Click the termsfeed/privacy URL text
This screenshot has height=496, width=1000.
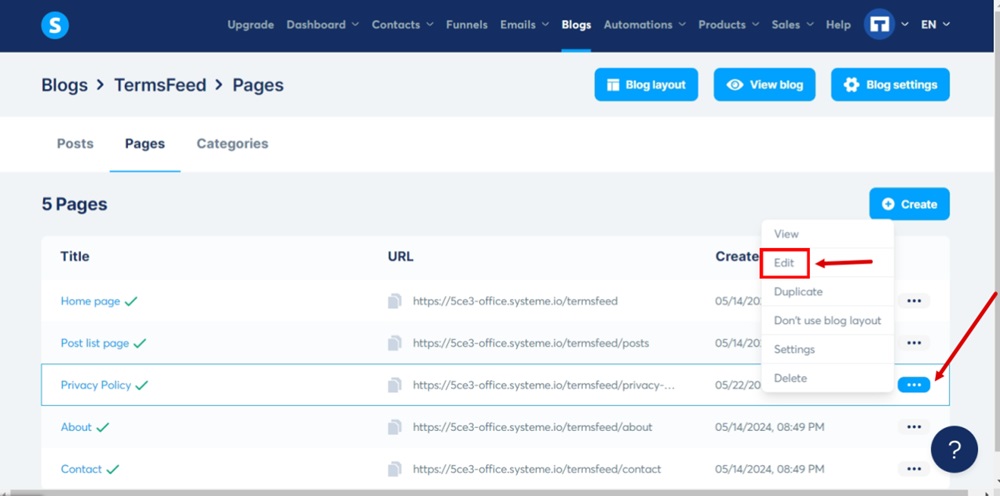pos(543,385)
